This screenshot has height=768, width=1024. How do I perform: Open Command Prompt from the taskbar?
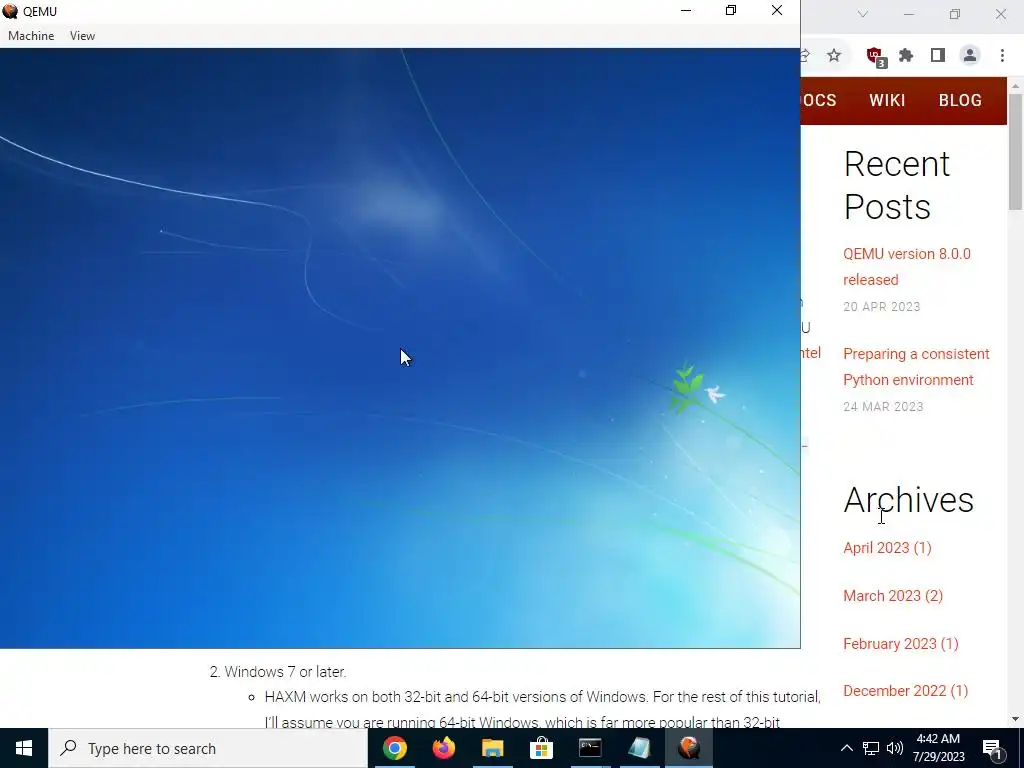pos(590,748)
